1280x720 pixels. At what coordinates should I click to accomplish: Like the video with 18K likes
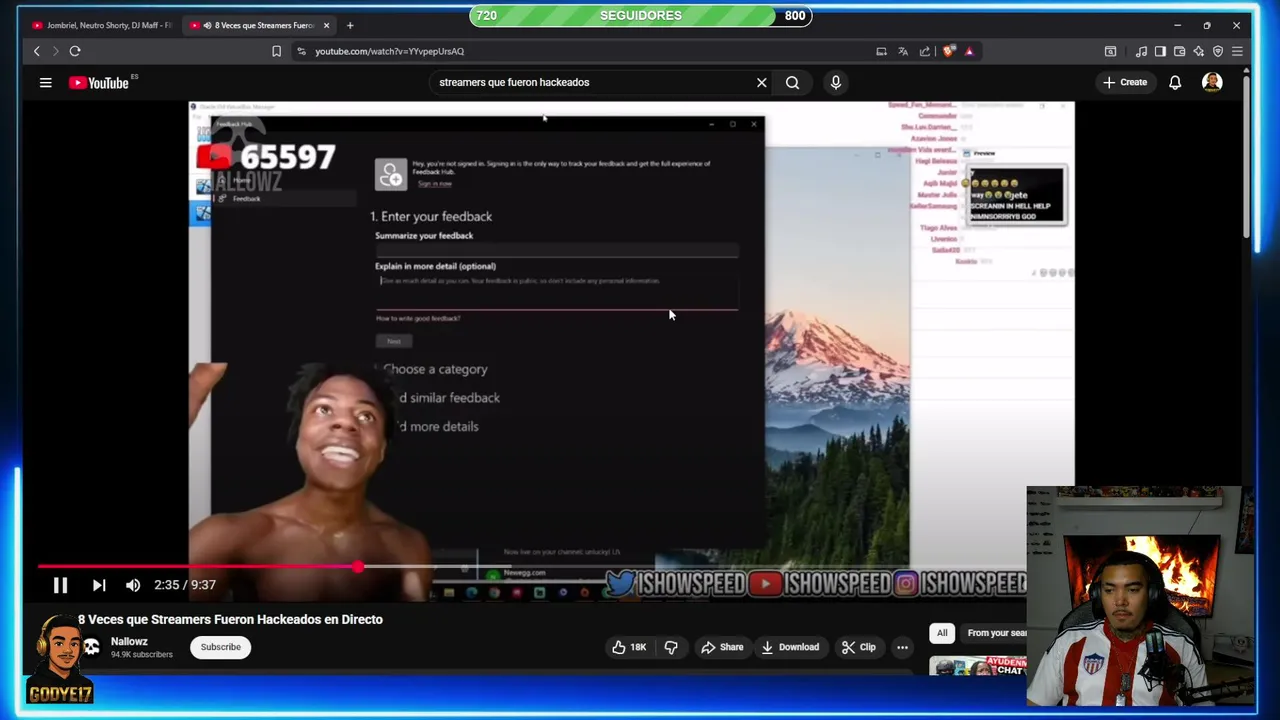point(629,647)
